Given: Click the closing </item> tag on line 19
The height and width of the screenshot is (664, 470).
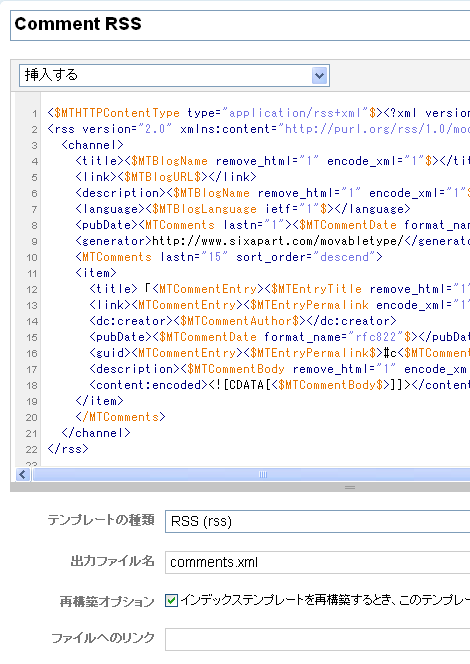Looking at the screenshot, I should (100, 401).
